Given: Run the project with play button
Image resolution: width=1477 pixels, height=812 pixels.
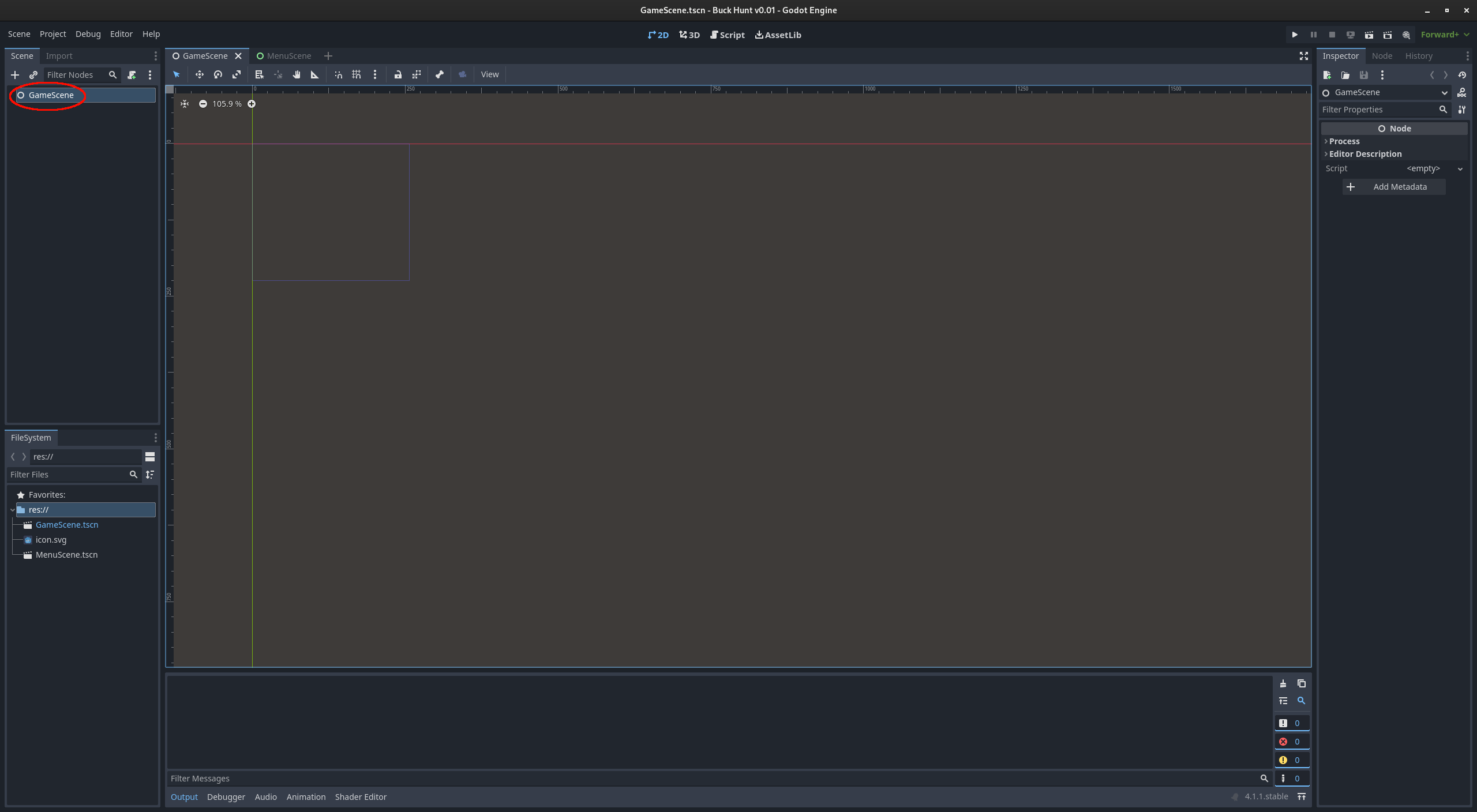Looking at the screenshot, I should (x=1295, y=35).
